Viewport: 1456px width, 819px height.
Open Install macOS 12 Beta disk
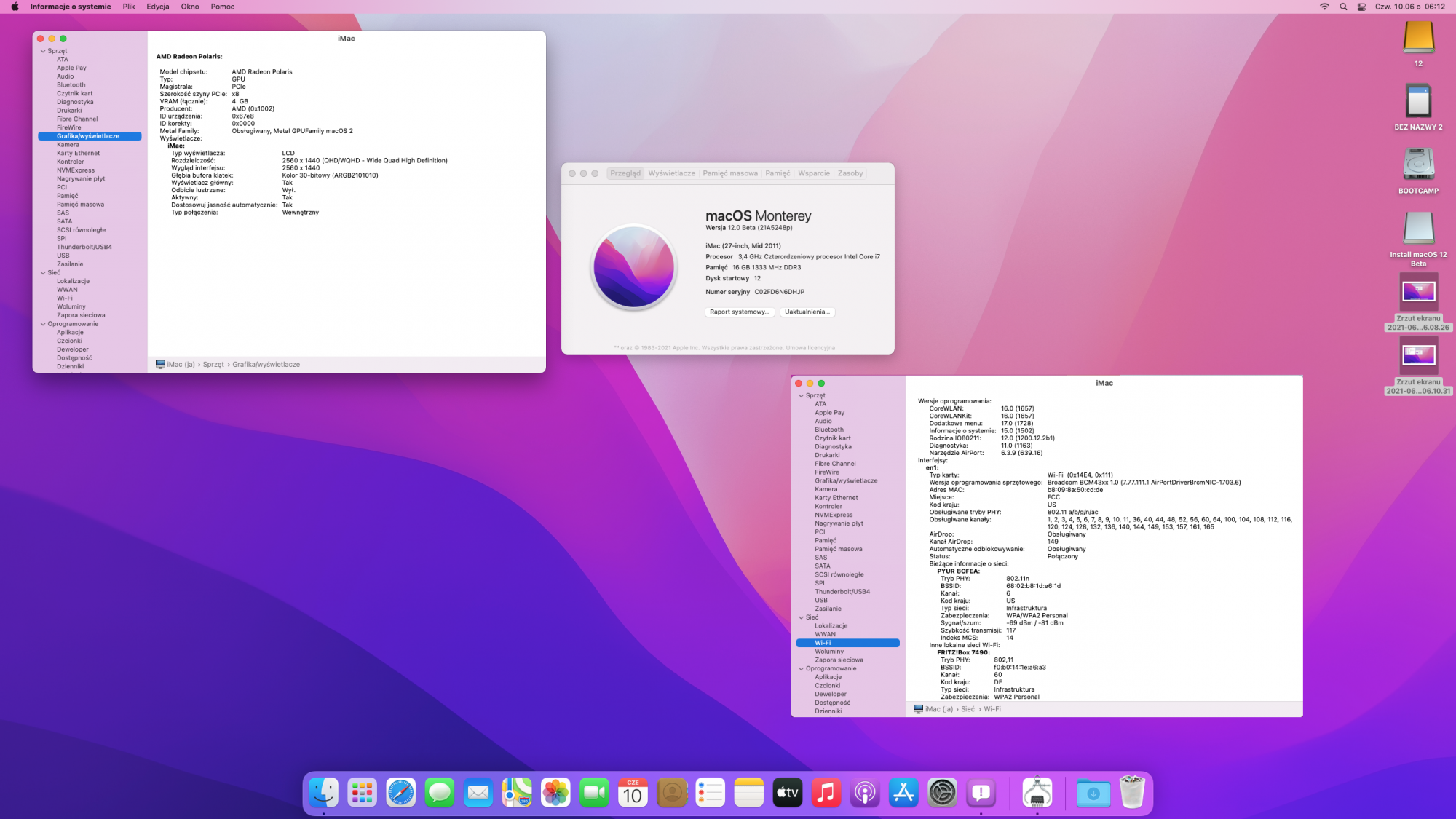click(x=1418, y=229)
